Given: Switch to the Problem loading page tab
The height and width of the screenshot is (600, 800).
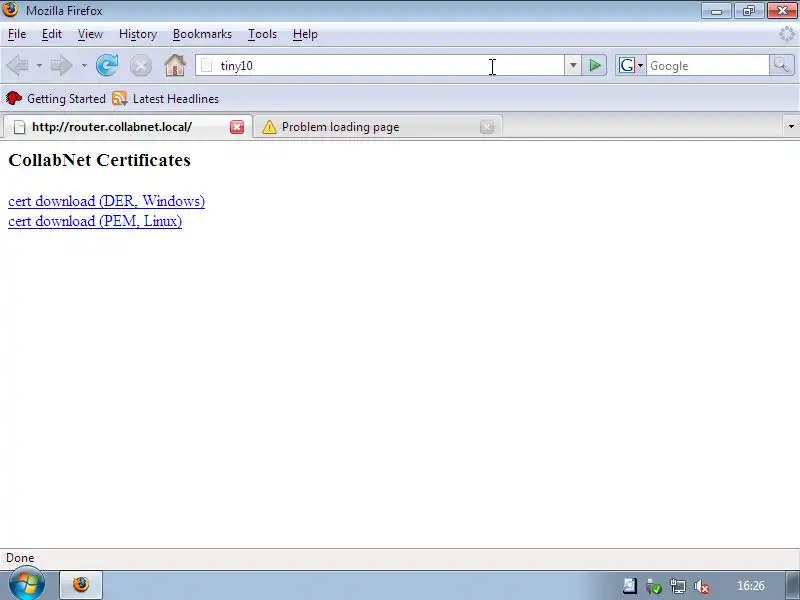Looking at the screenshot, I should (378, 127).
